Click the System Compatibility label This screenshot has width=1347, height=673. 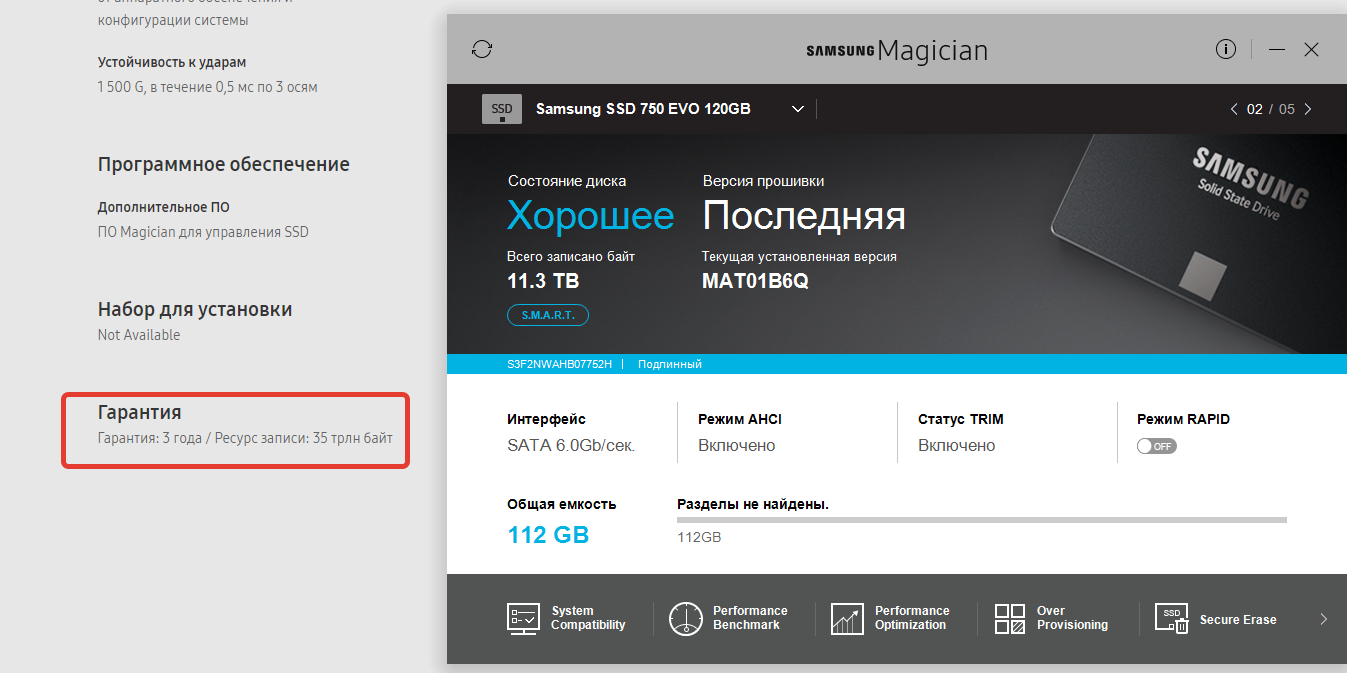(x=588, y=618)
